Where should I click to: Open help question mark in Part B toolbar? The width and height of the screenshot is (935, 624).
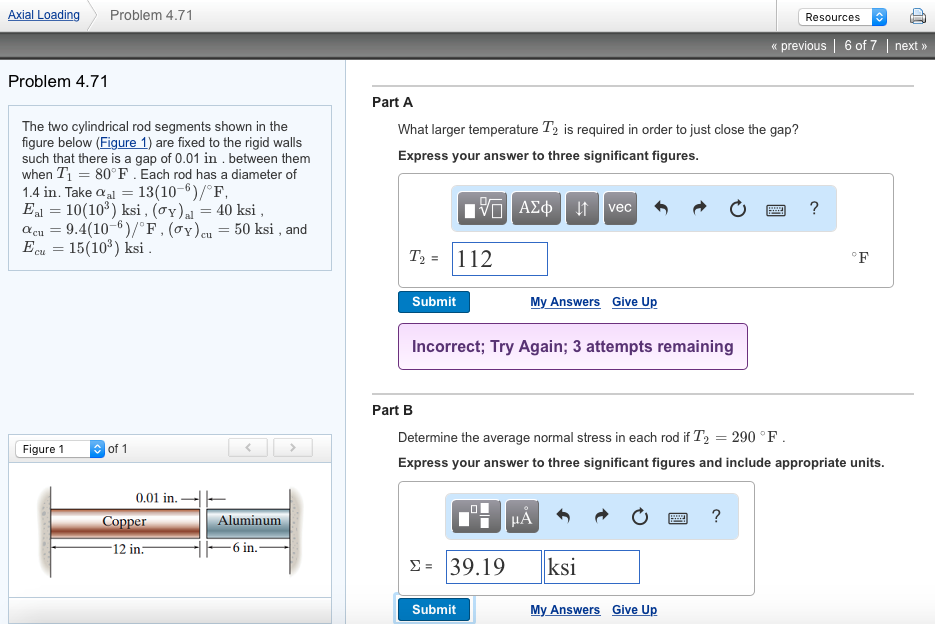[716, 516]
